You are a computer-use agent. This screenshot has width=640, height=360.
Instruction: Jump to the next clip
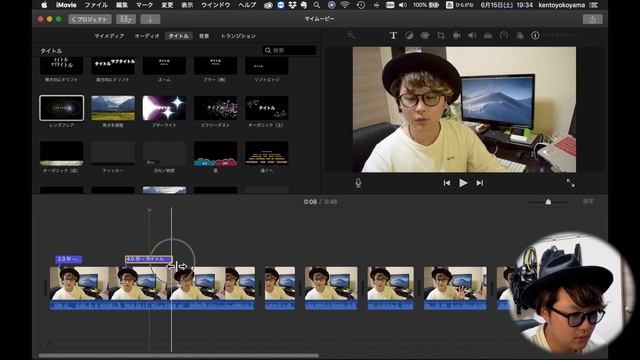pyautogui.click(x=480, y=183)
